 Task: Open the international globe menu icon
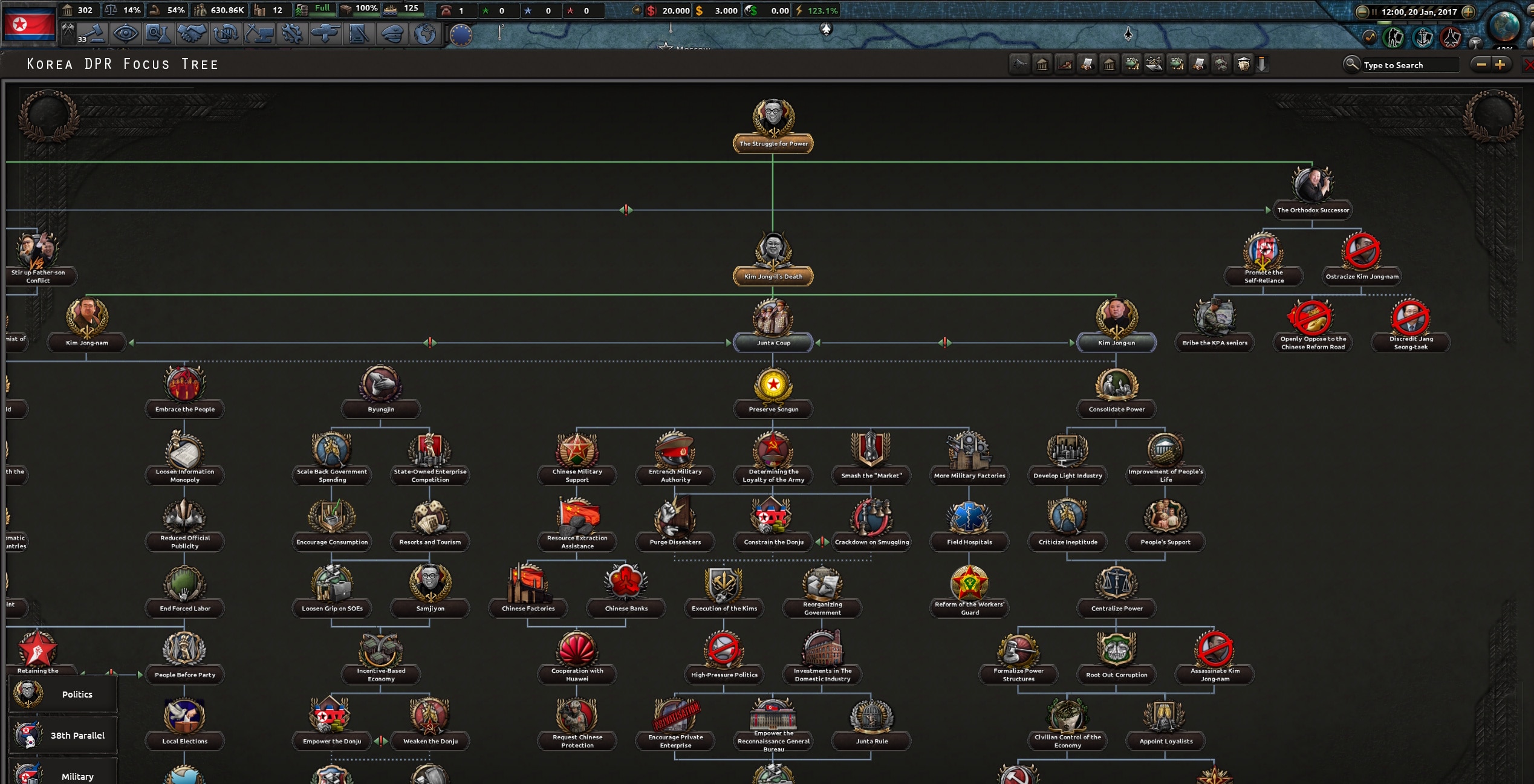point(425,33)
